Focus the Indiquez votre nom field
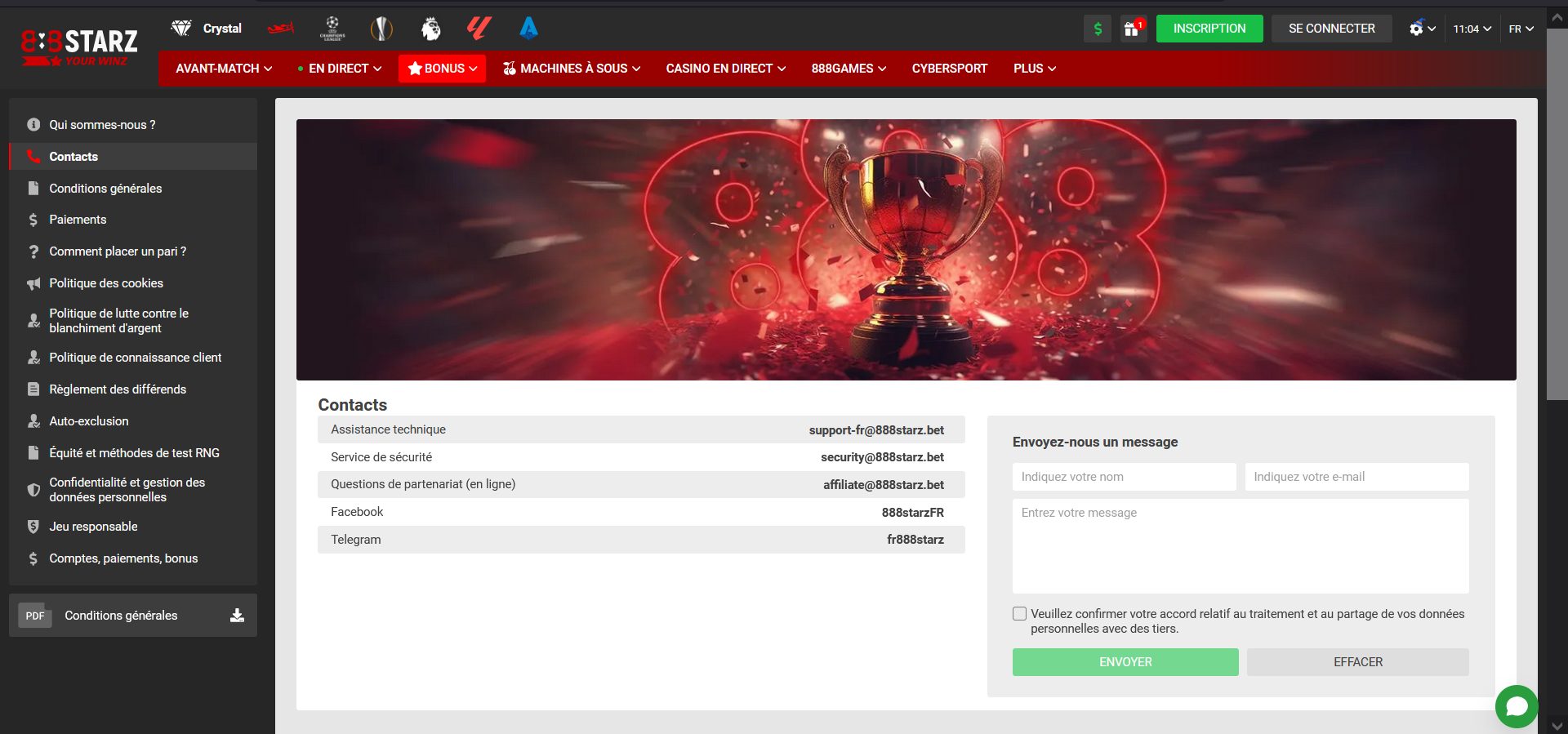This screenshot has width=1568, height=734. point(1125,477)
